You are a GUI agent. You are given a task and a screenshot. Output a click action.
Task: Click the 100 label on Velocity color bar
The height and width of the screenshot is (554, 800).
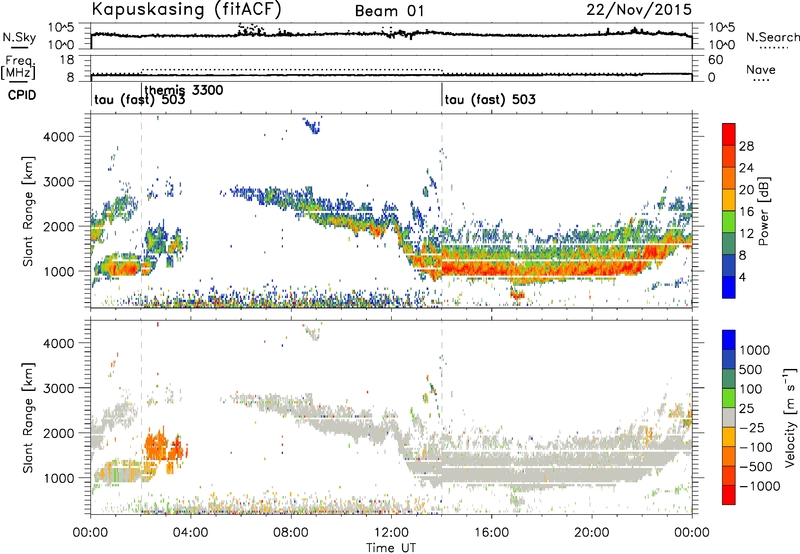point(751,389)
